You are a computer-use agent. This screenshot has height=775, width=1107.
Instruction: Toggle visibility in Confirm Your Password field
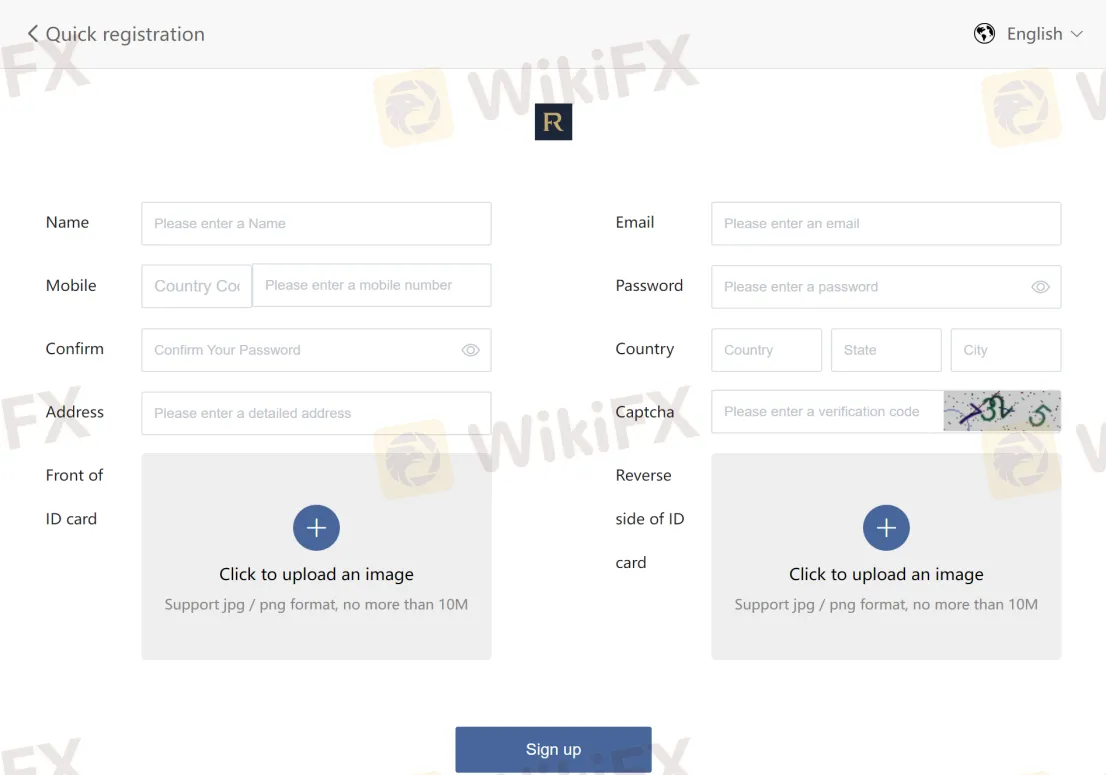470,350
